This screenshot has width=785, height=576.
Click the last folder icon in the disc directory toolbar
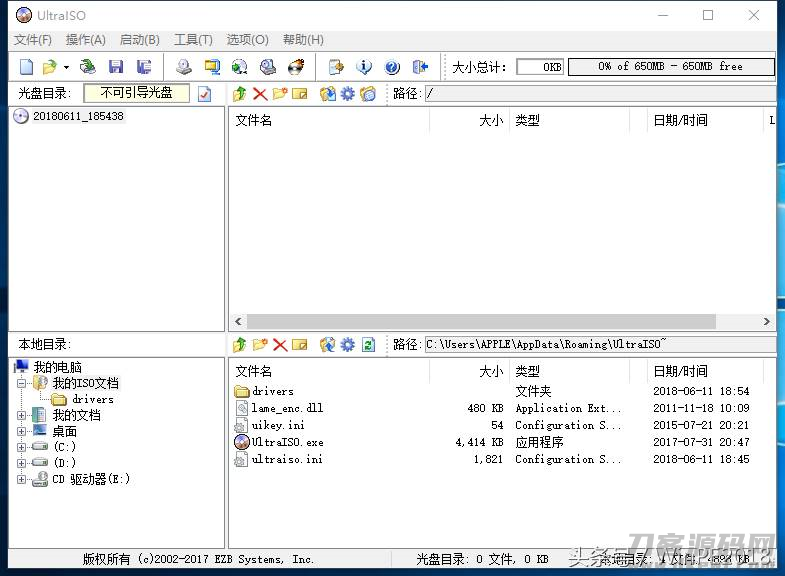click(x=368, y=94)
